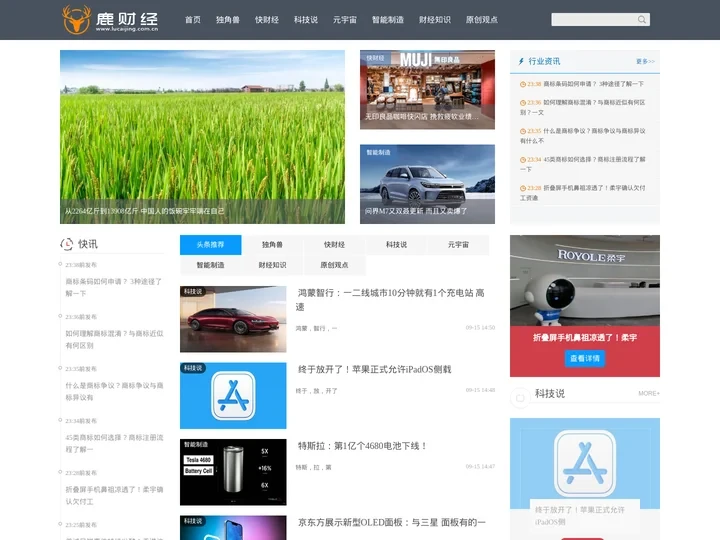Open the MUJI 无印良品 article image

[x=428, y=90]
